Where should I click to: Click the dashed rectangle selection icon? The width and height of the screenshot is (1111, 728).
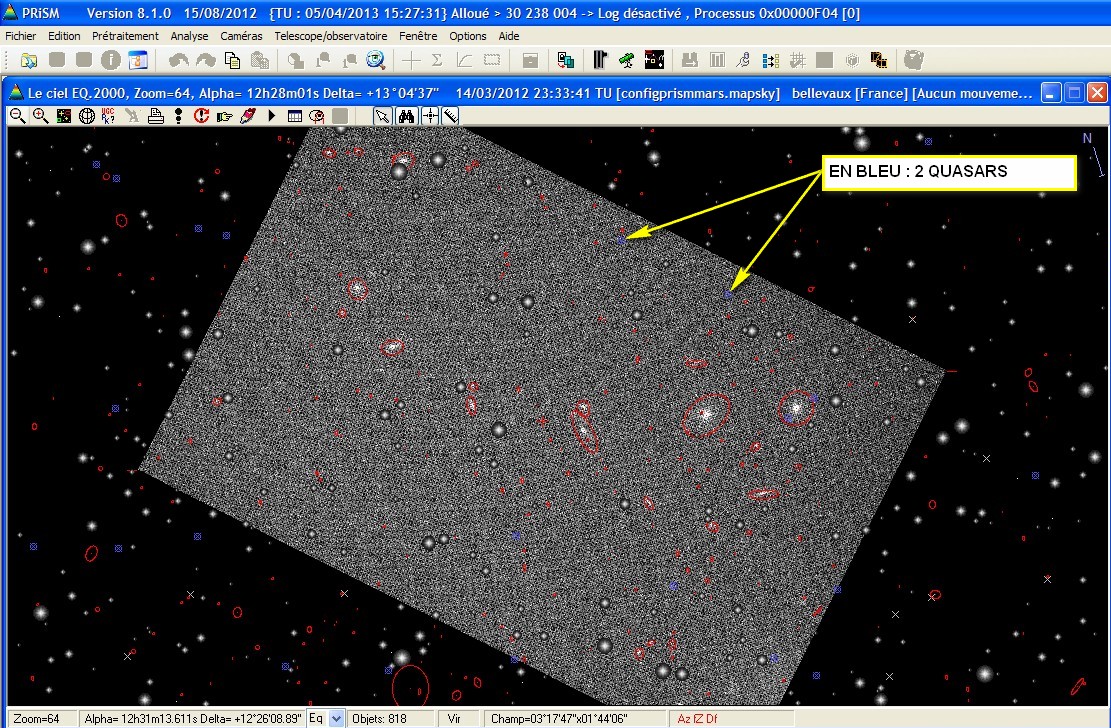coord(492,60)
